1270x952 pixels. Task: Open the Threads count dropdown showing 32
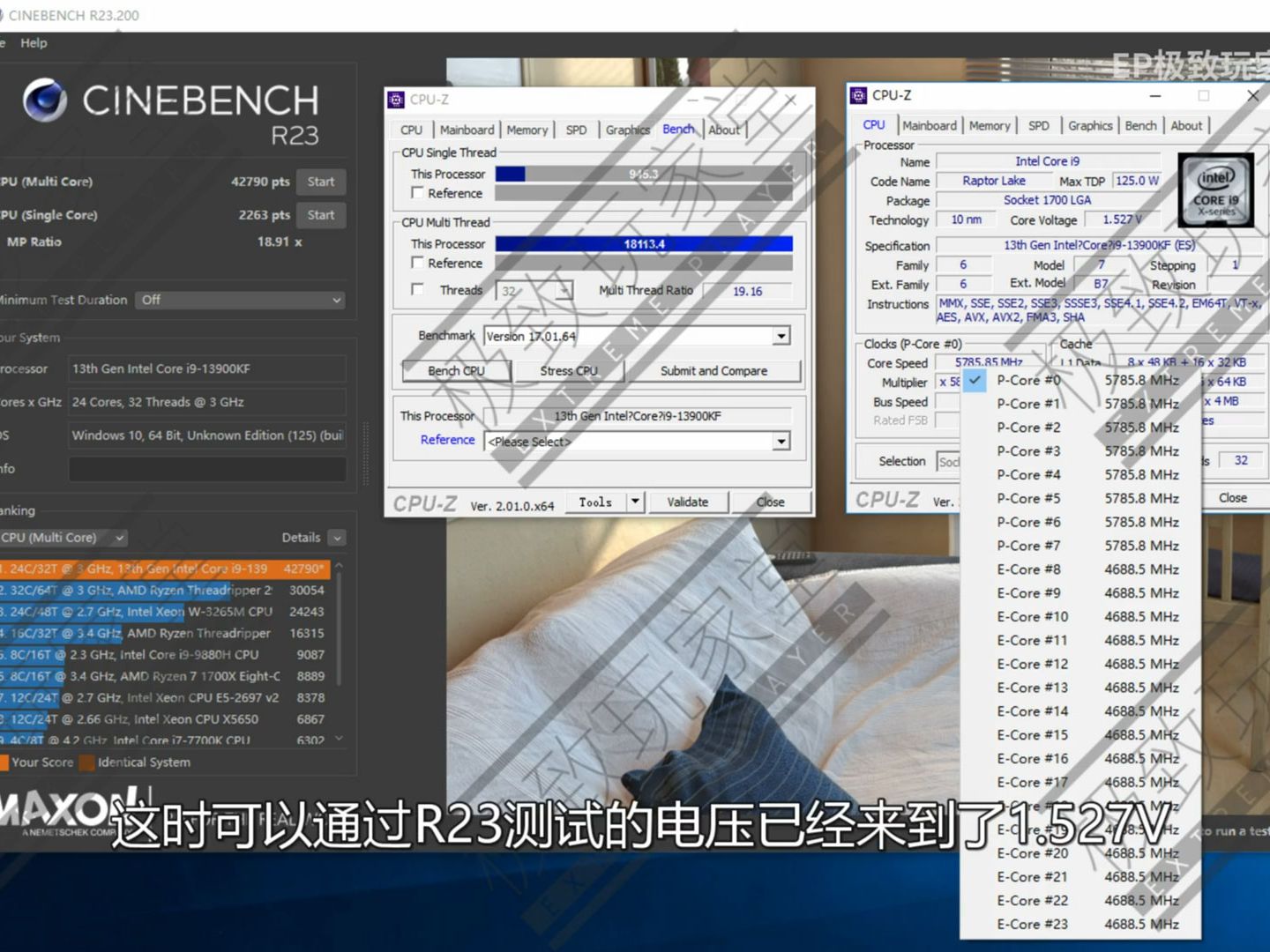[564, 291]
